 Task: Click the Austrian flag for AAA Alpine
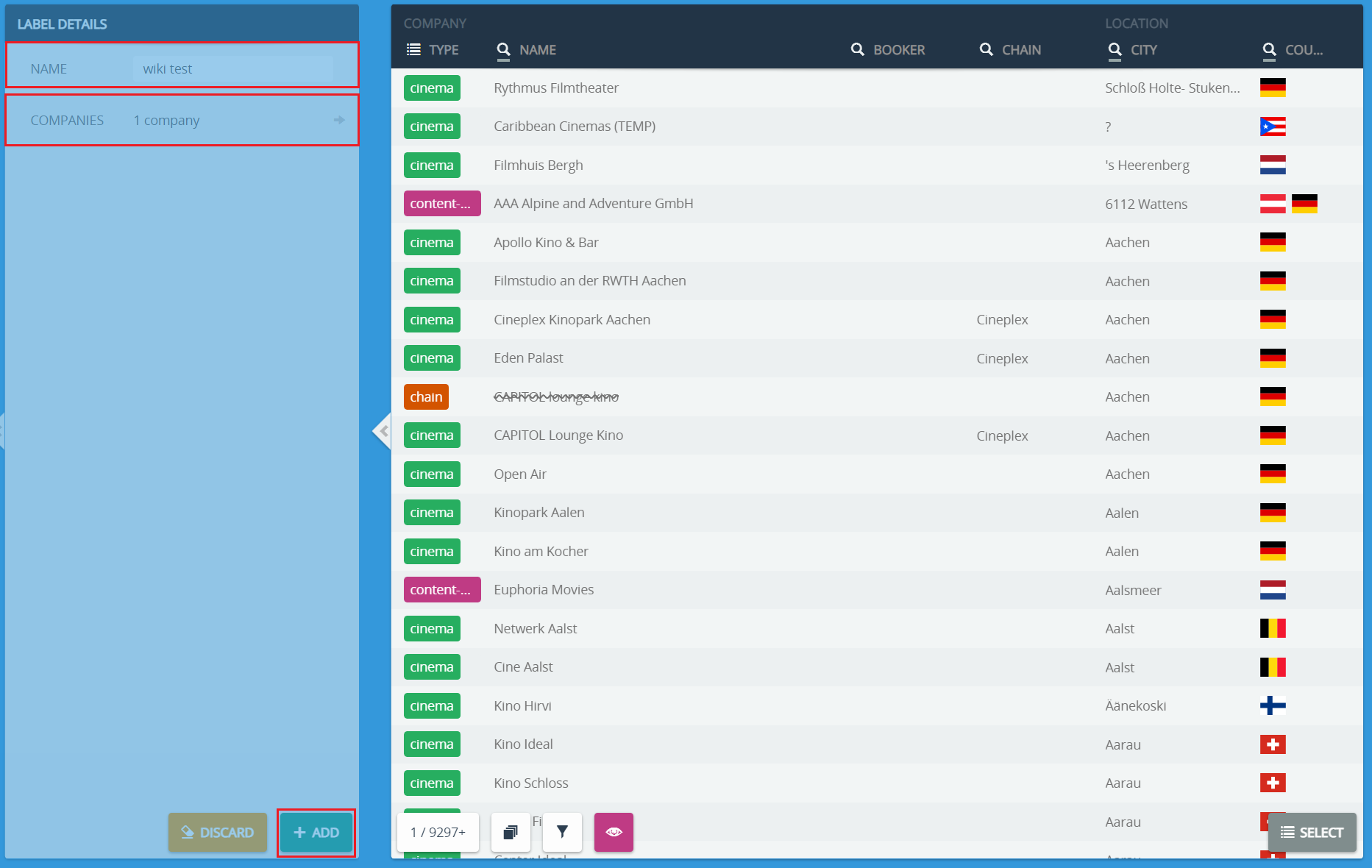click(1273, 204)
